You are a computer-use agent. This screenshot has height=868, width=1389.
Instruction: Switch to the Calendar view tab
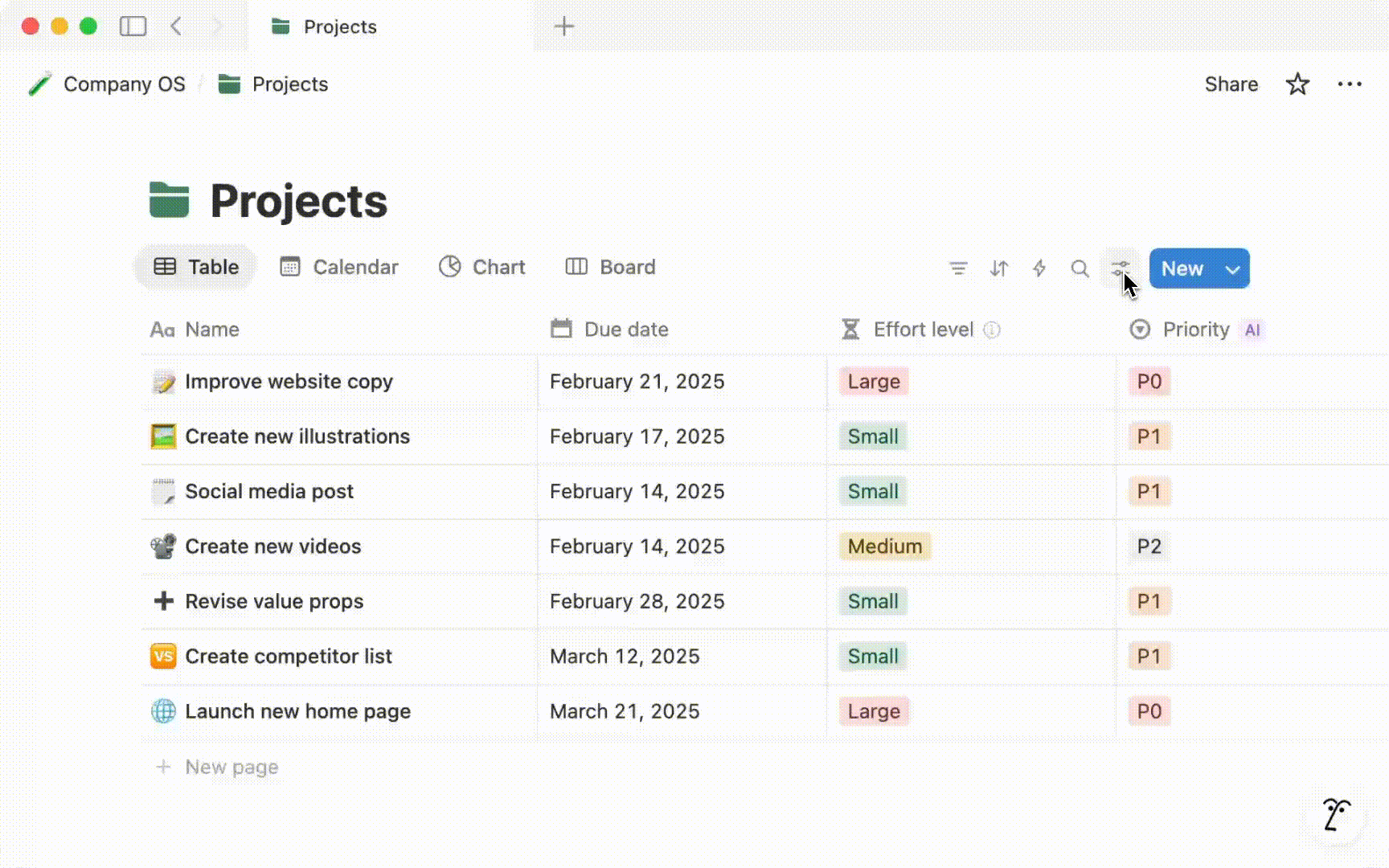pos(339,267)
